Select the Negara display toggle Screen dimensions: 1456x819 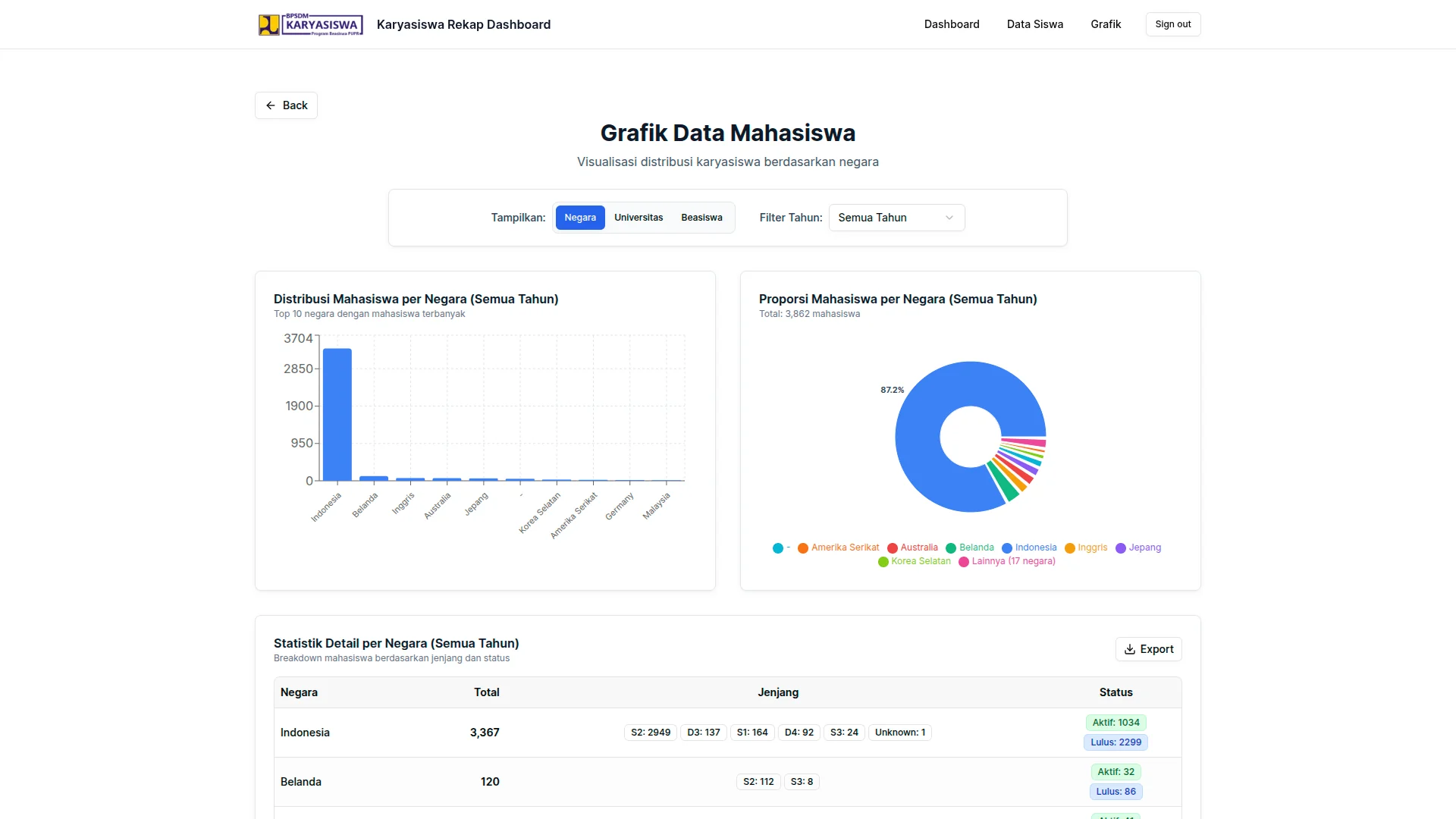(x=580, y=218)
